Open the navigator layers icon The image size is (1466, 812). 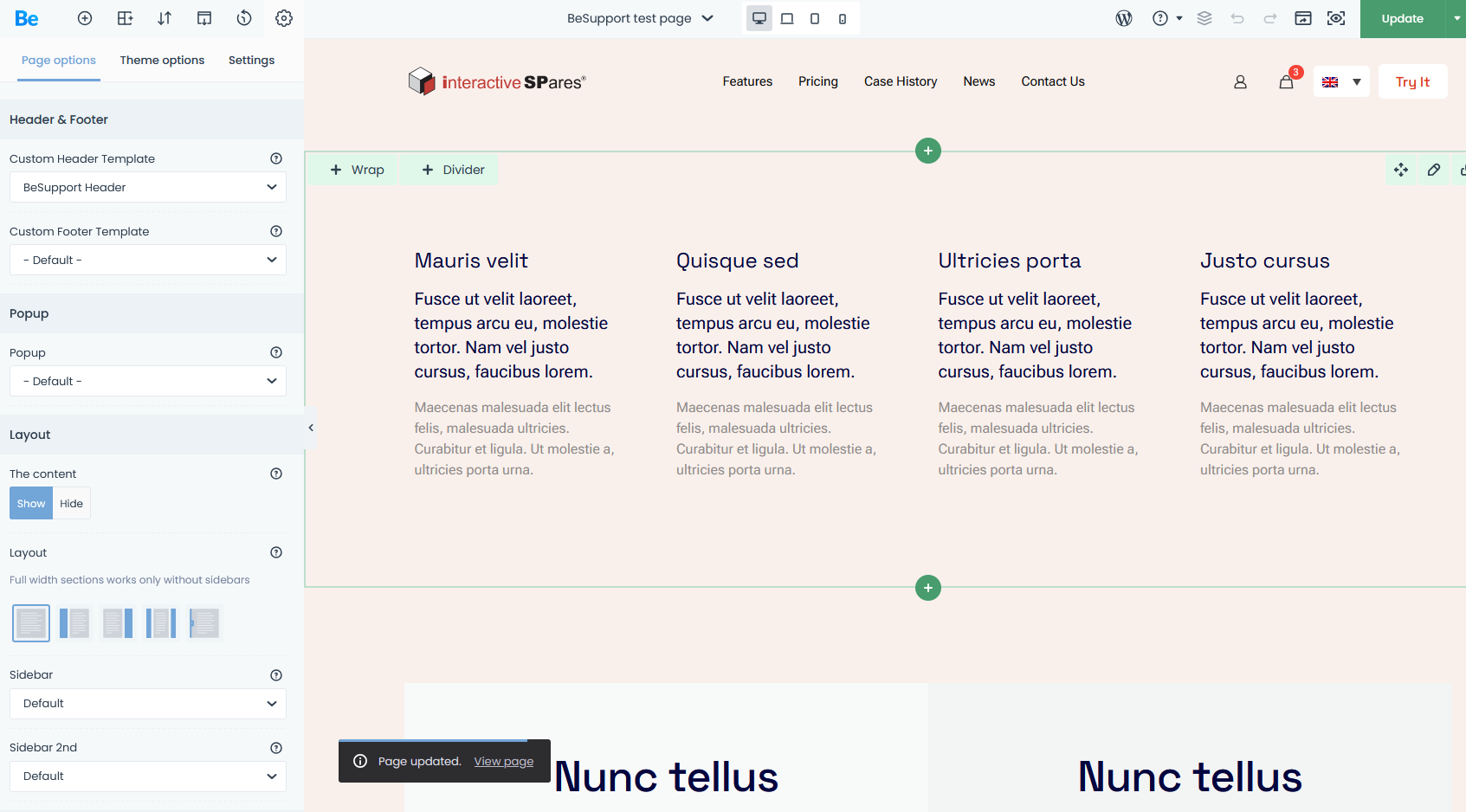pos(1204,18)
